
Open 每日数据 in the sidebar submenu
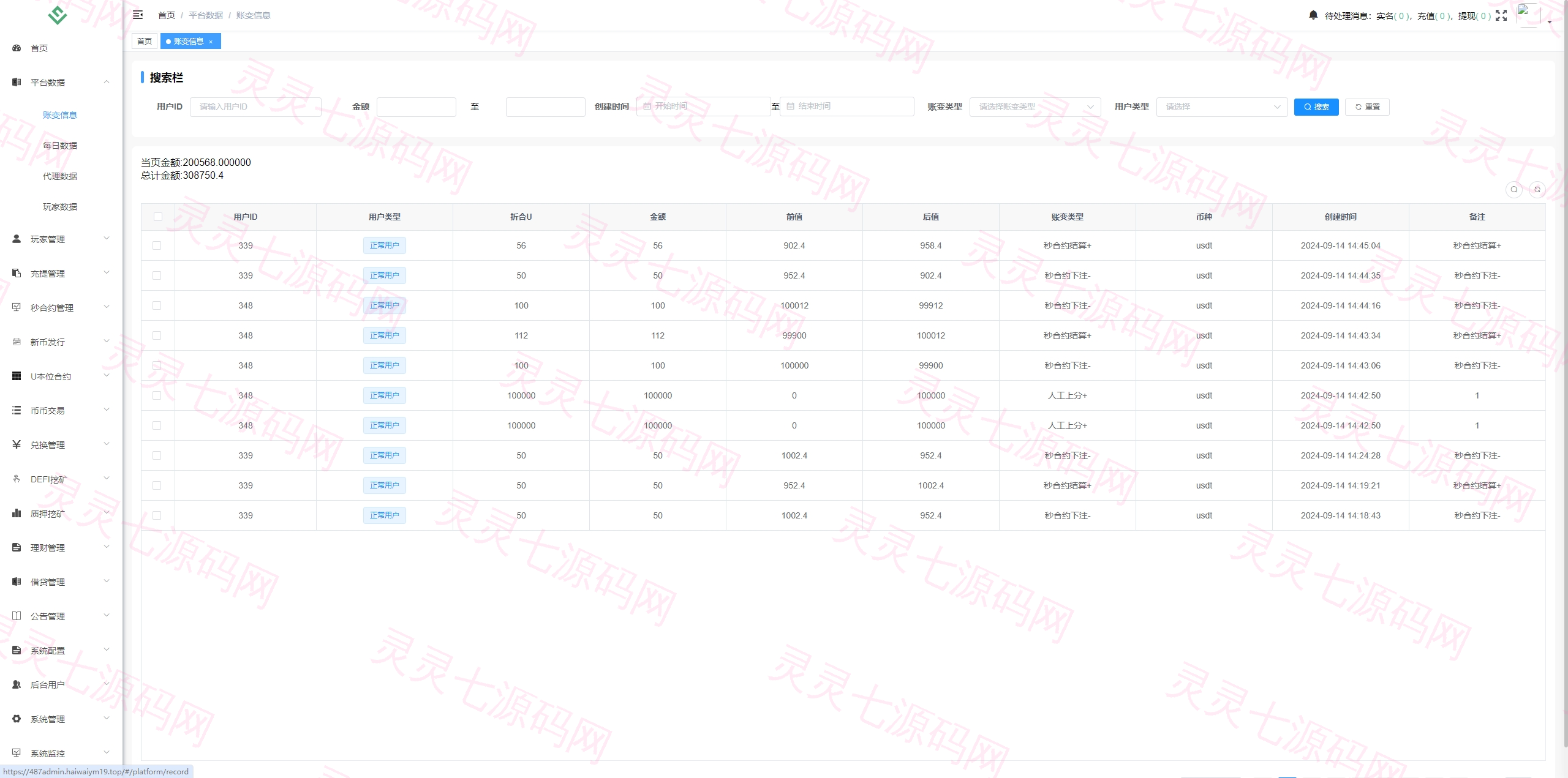pos(60,146)
